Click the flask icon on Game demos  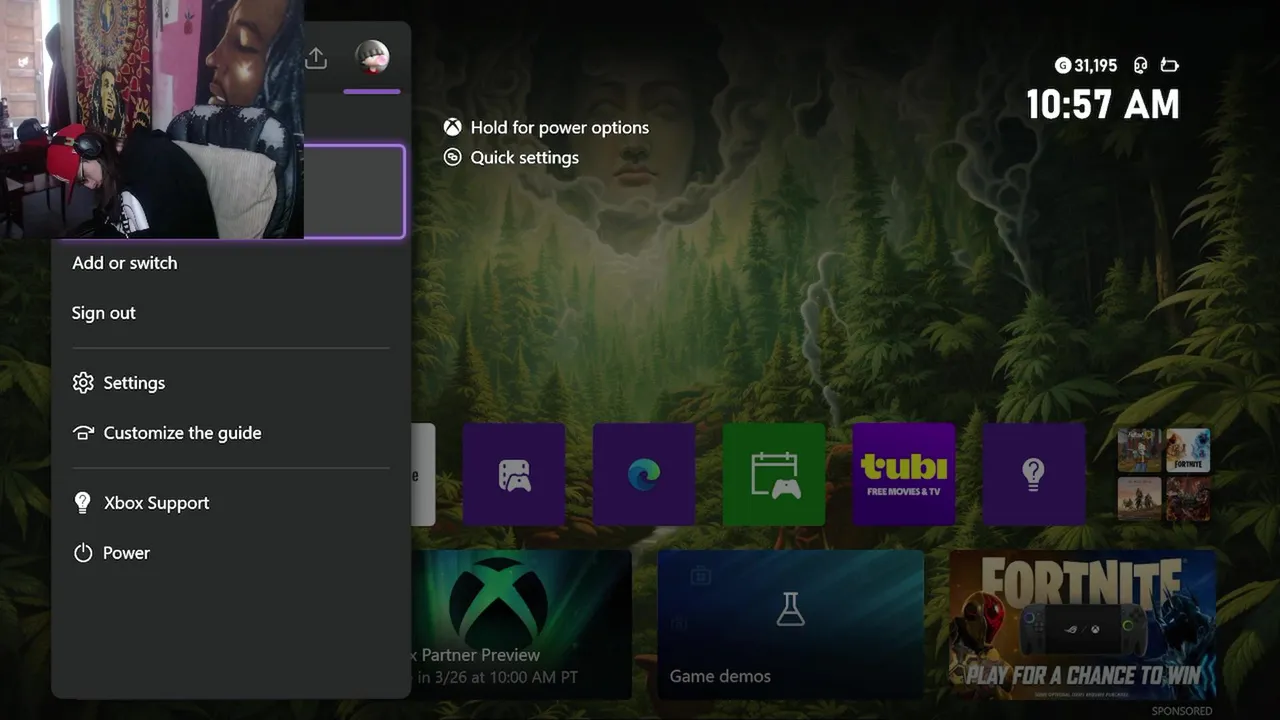click(x=790, y=609)
